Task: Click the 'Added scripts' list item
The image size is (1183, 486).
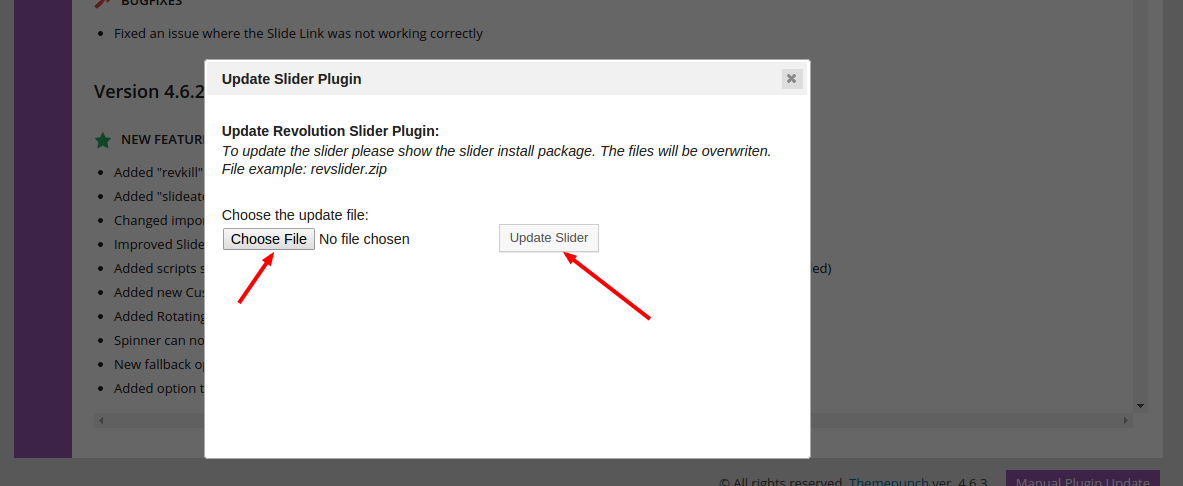Action: tap(159, 269)
